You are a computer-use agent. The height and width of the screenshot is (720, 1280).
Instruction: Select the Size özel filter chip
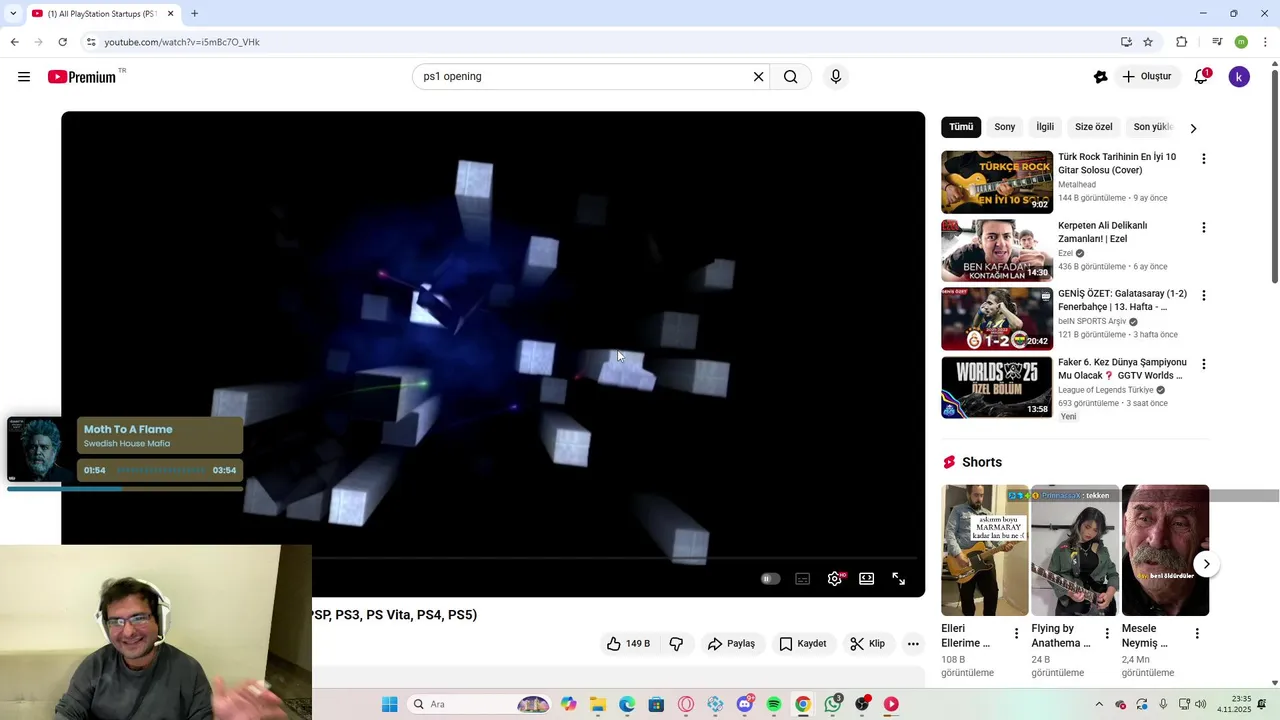[1093, 127]
